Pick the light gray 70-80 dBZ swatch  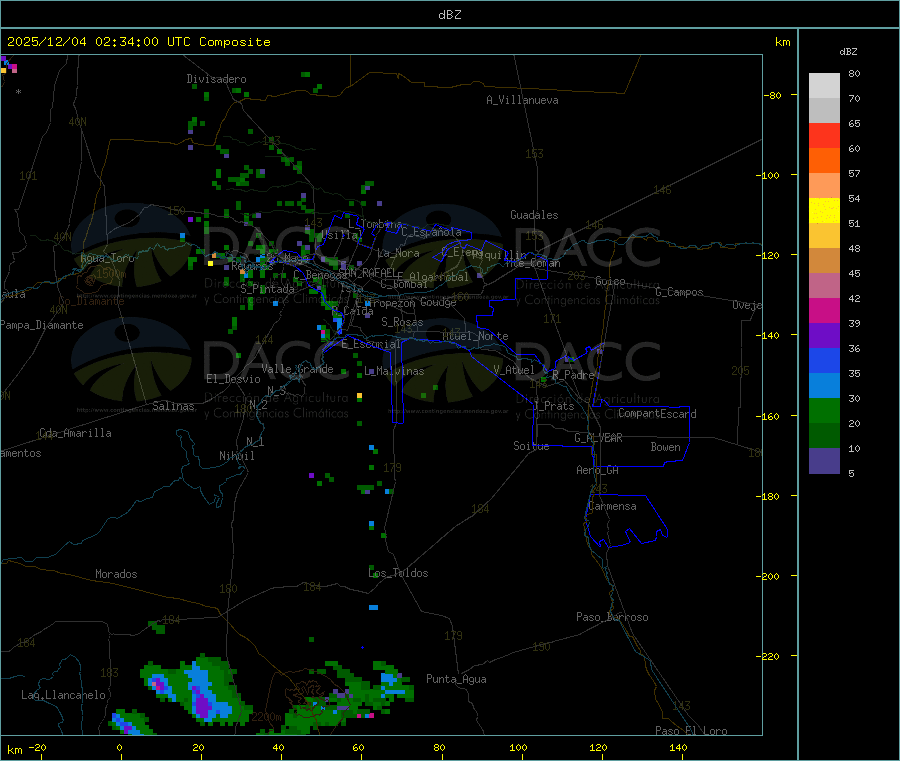tap(824, 86)
